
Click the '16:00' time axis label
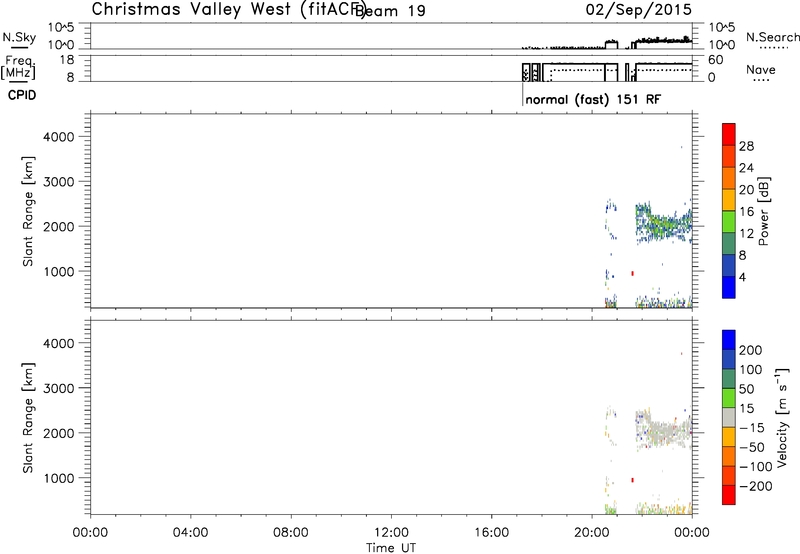pyautogui.click(x=491, y=533)
